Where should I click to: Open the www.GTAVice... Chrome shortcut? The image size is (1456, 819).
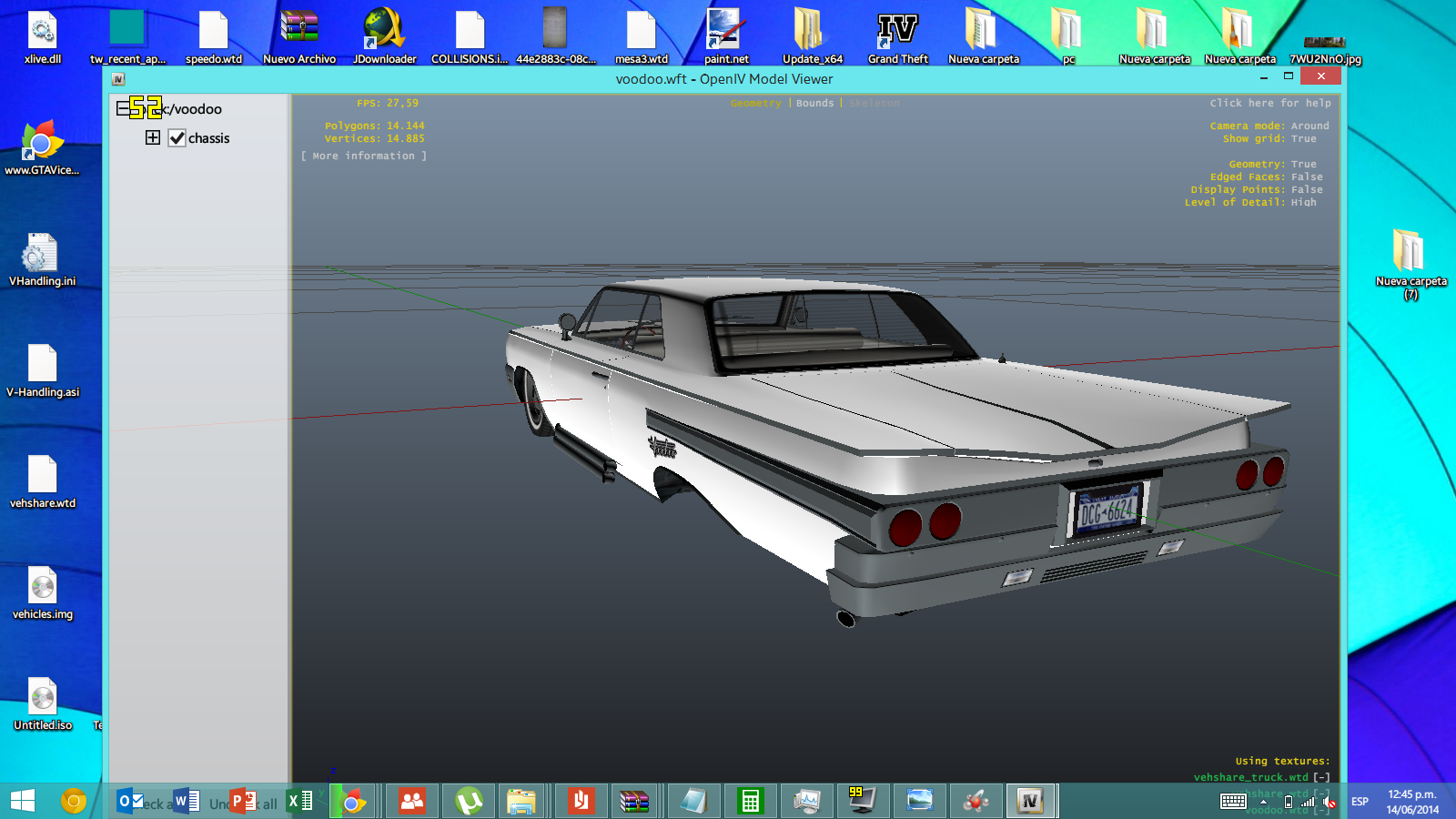pos(42,148)
